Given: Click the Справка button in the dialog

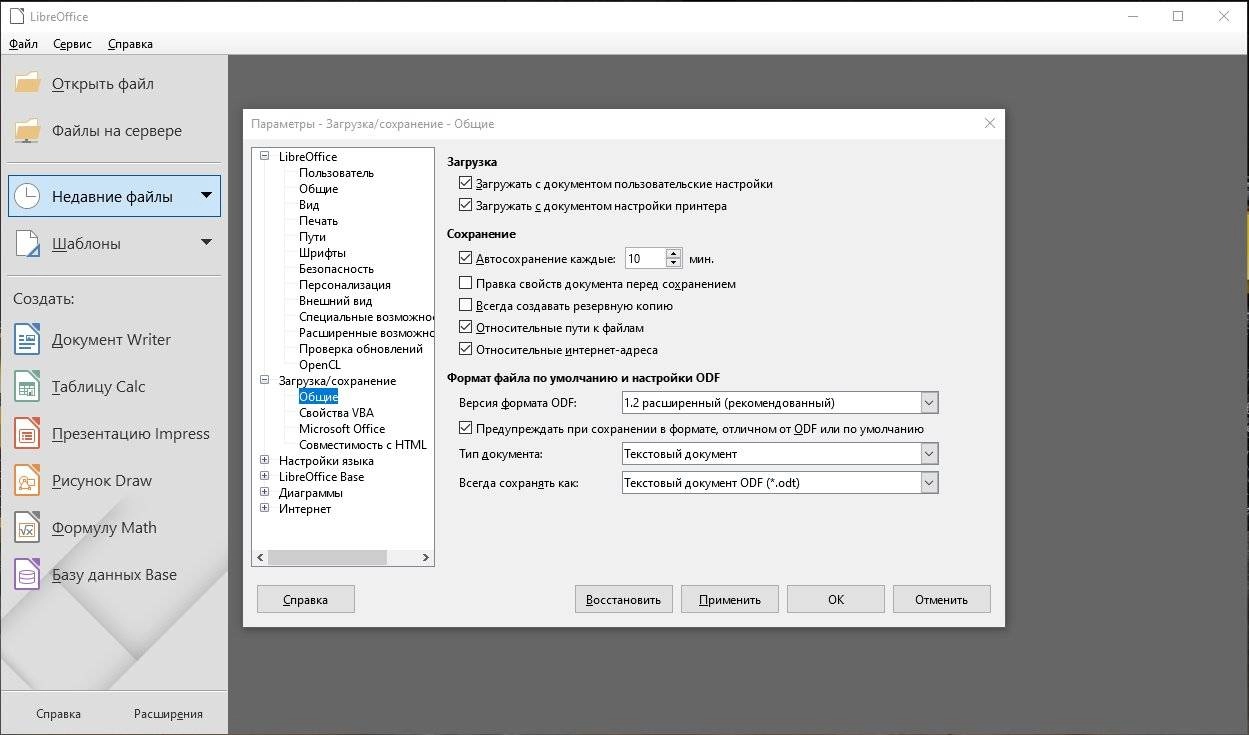Looking at the screenshot, I should (306, 599).
